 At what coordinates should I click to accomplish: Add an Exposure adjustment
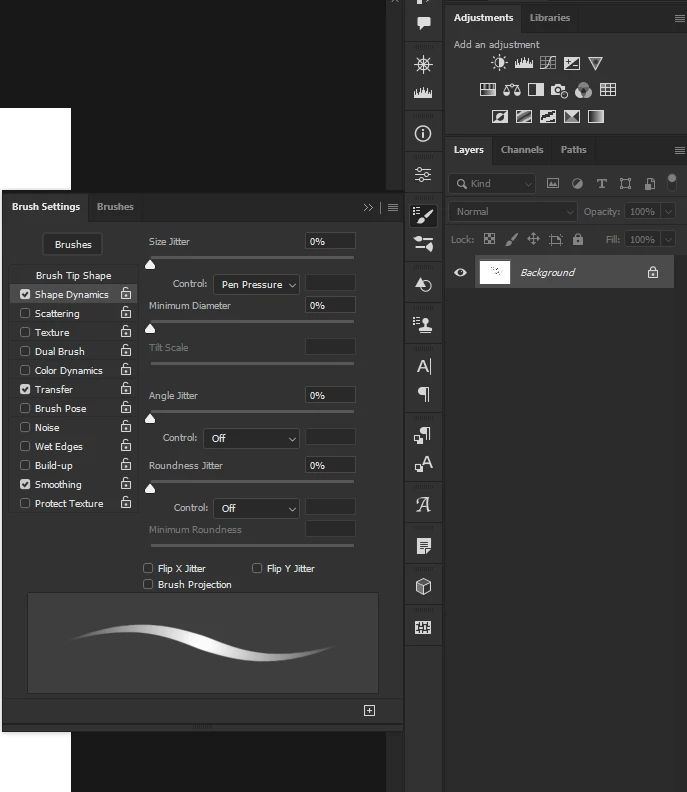(572, 63)
